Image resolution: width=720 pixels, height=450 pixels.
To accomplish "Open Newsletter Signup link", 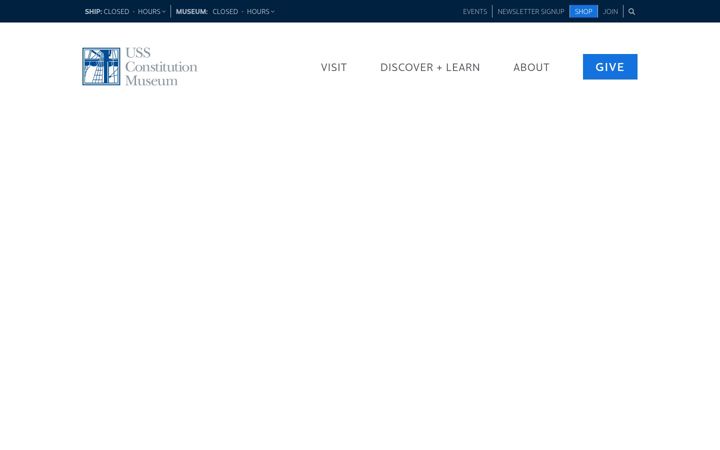I will tap(531, 11).
